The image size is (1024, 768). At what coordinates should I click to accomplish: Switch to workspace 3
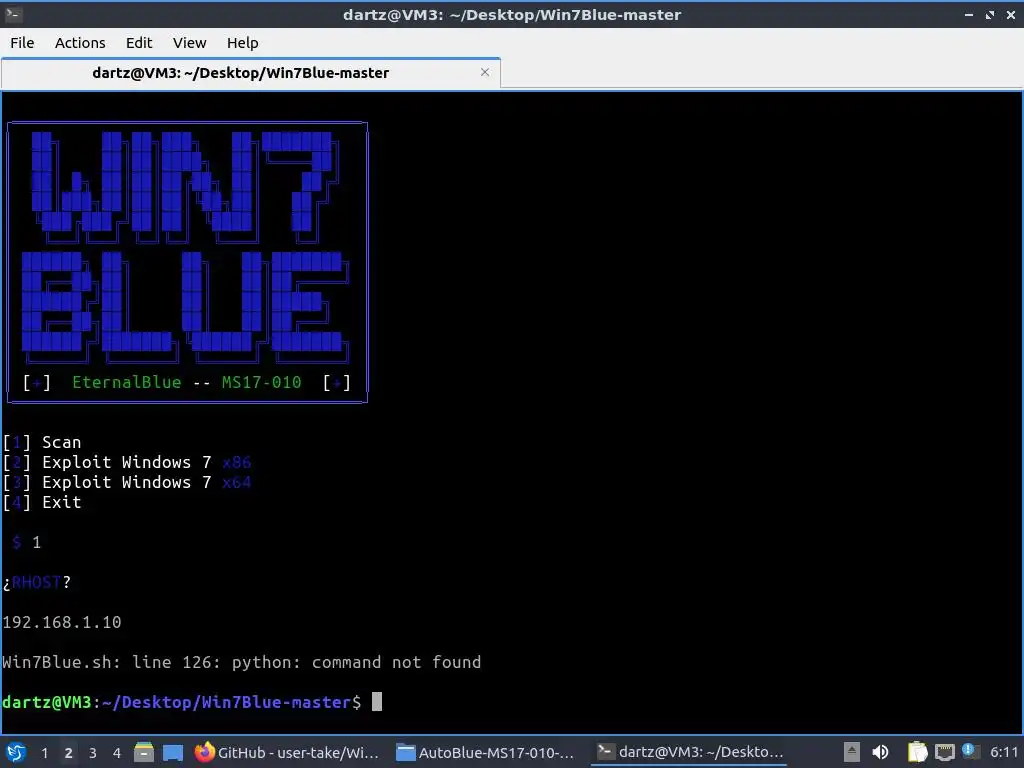(x=92, y=753)
